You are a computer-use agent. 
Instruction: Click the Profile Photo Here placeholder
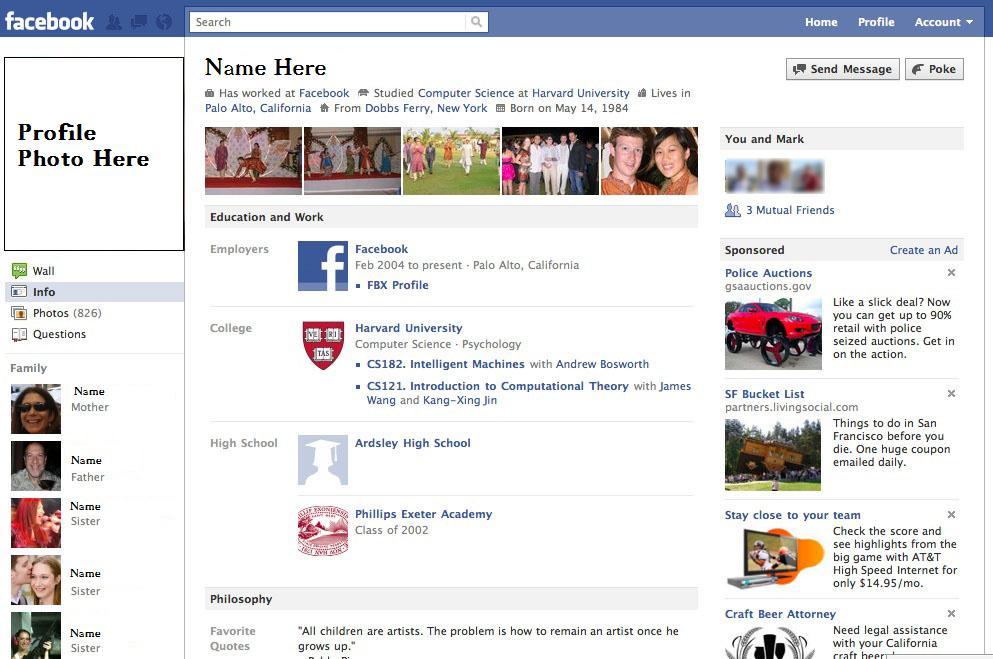(94, 154)
